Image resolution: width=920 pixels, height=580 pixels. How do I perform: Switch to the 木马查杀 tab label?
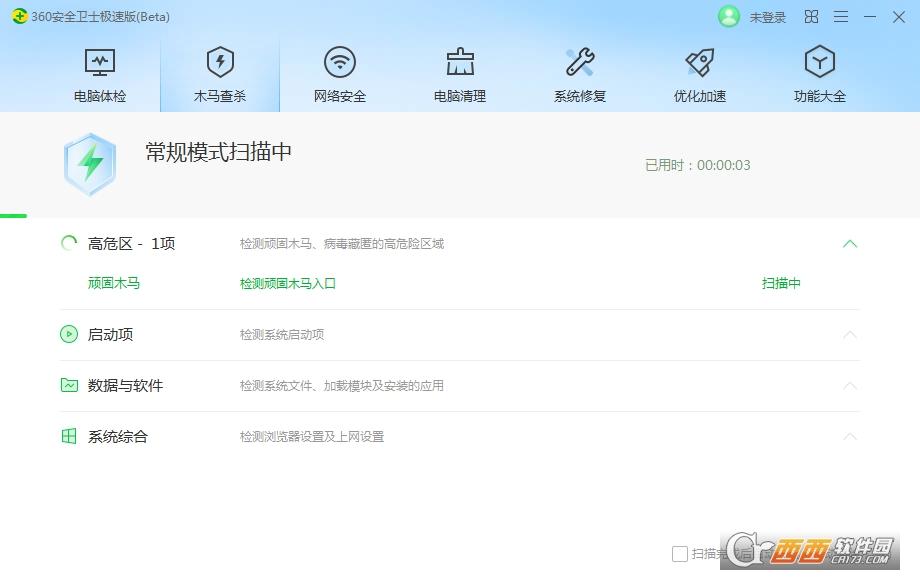(x=220, y=96)
